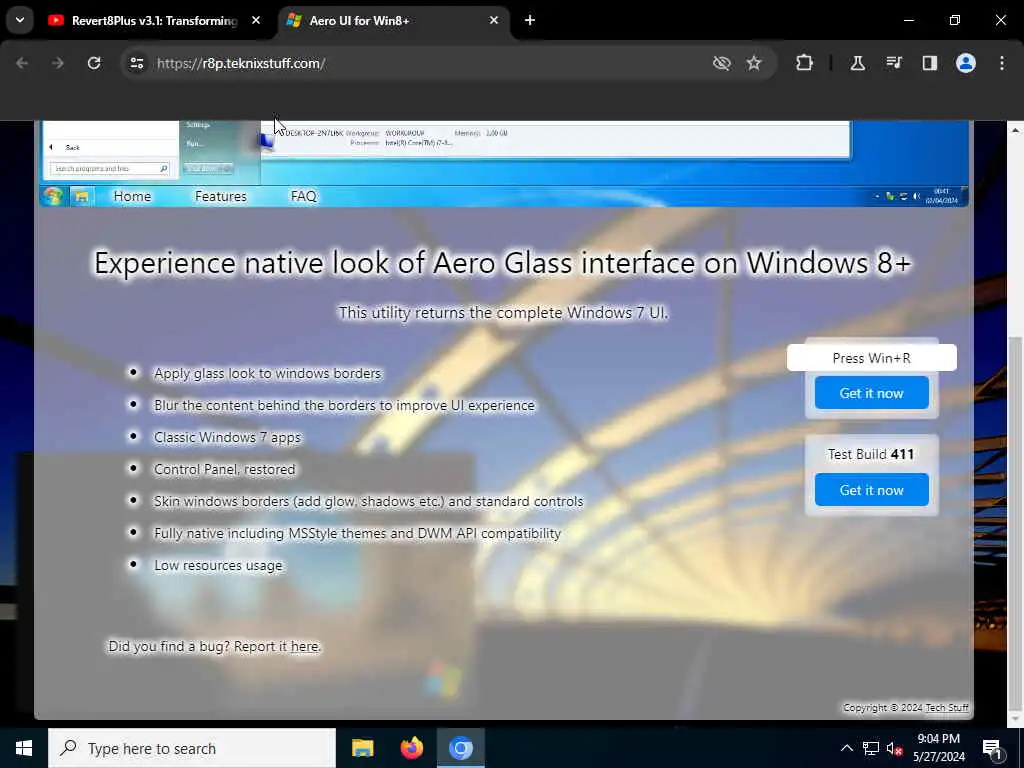
Task: Click the muted volume tray icon
Action: click(x=895, y=748)
